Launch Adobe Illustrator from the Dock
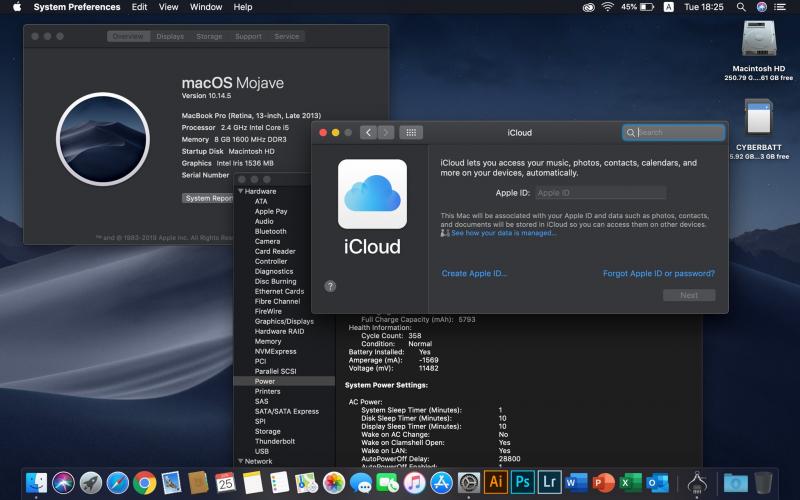Screen dimensions: 800x500 coord(495,482)
